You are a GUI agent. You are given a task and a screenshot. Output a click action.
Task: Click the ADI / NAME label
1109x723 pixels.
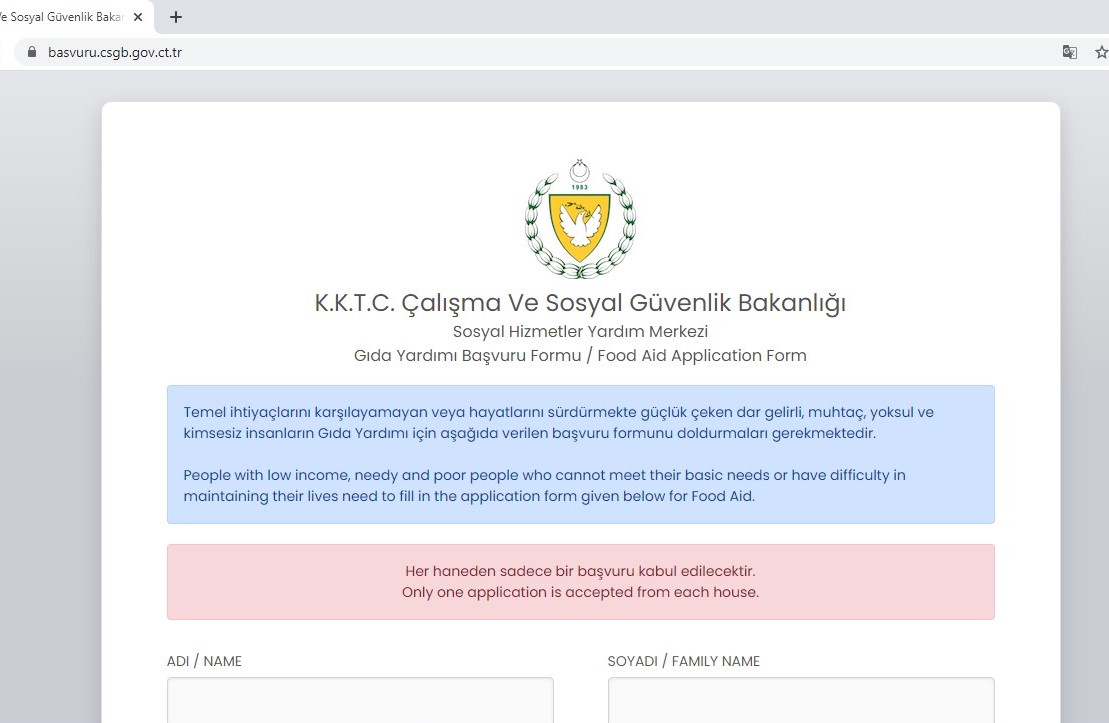click(204, 661)
